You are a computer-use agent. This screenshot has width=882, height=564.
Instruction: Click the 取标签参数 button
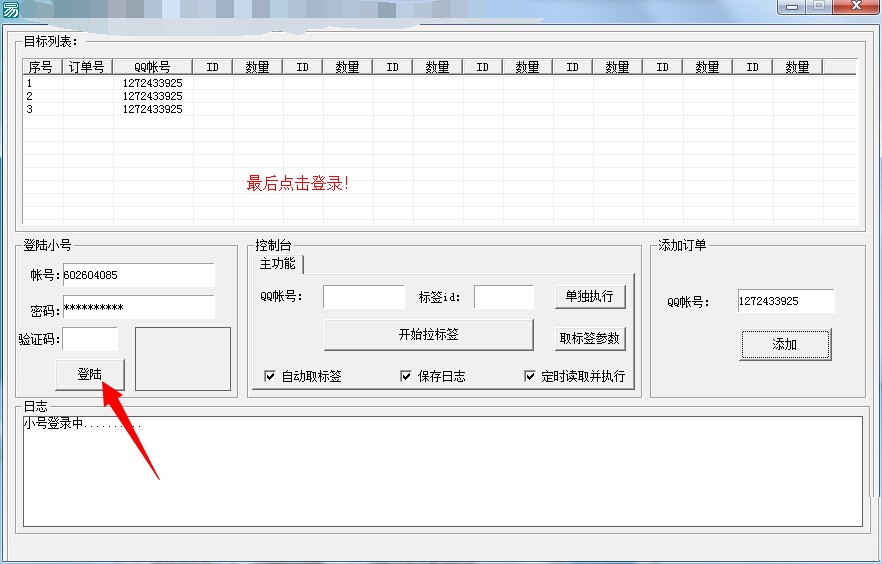tap(590, 339)
